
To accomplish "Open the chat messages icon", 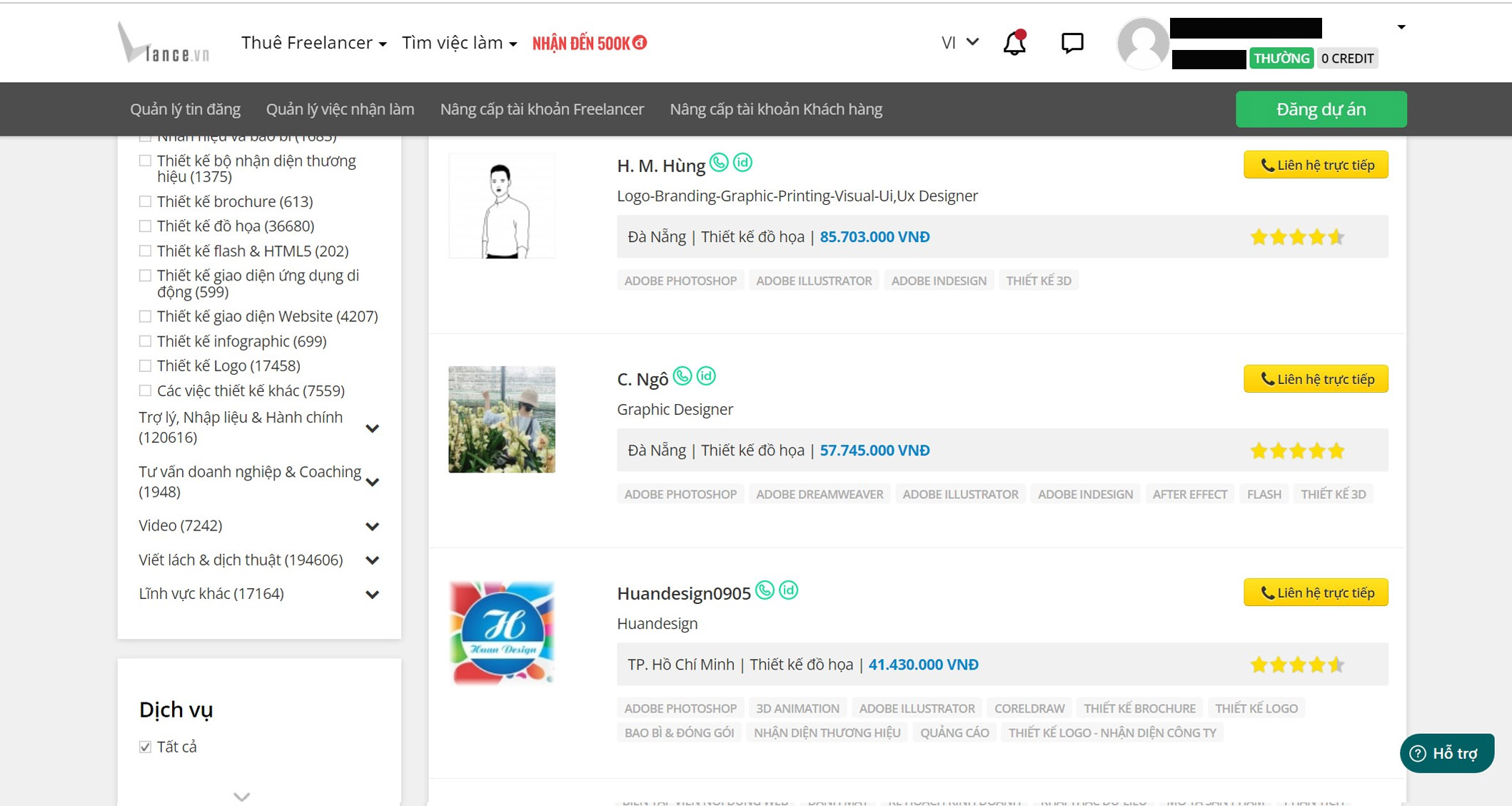I will pos(1072,44).
